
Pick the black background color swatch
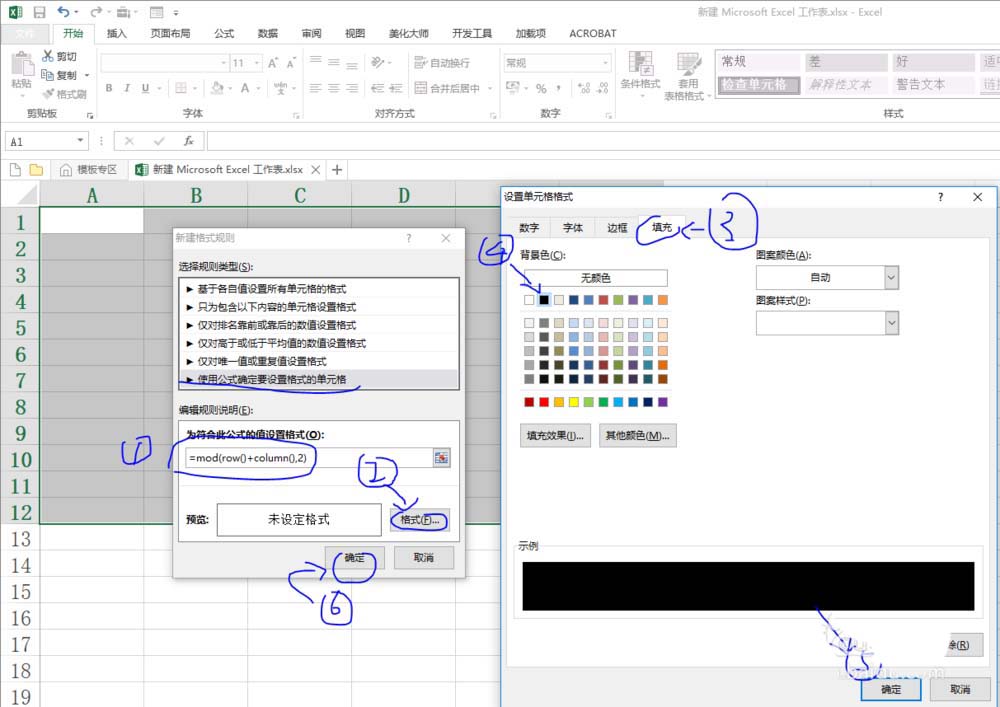(544, 299)
